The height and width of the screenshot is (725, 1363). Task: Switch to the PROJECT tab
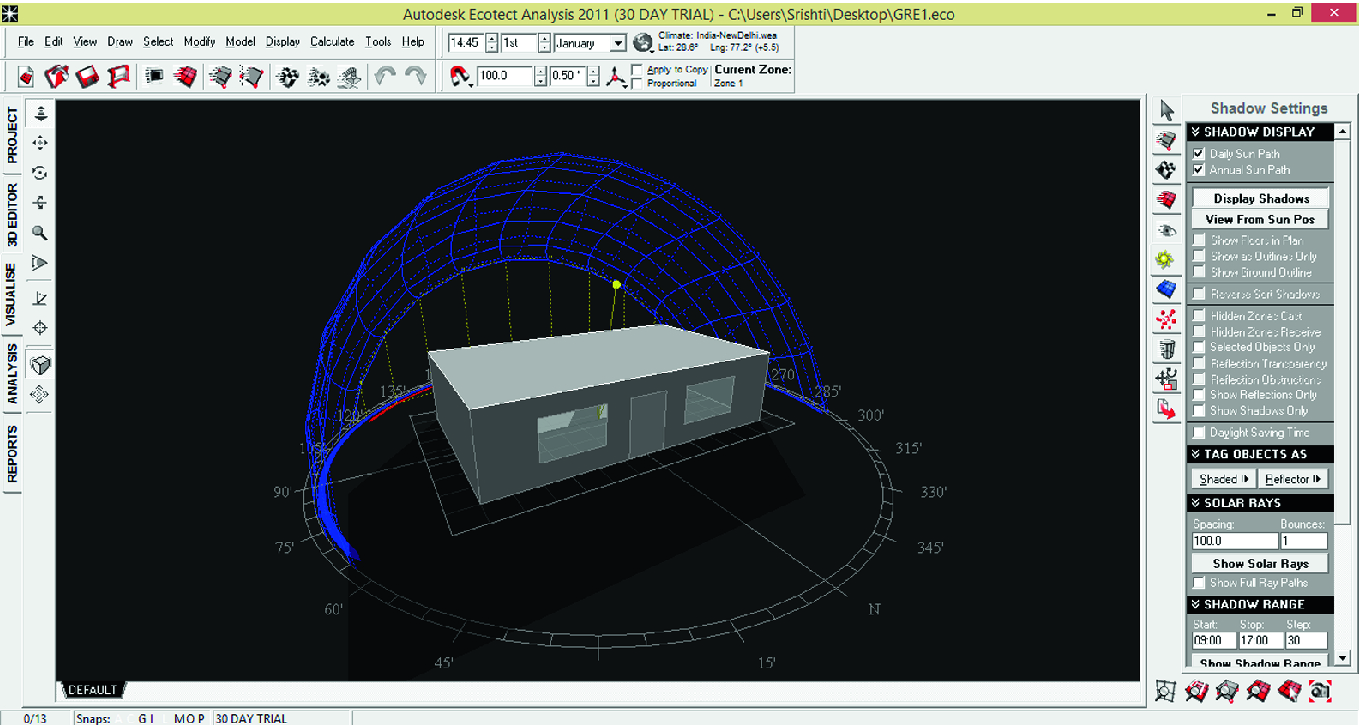pos(12,137)
